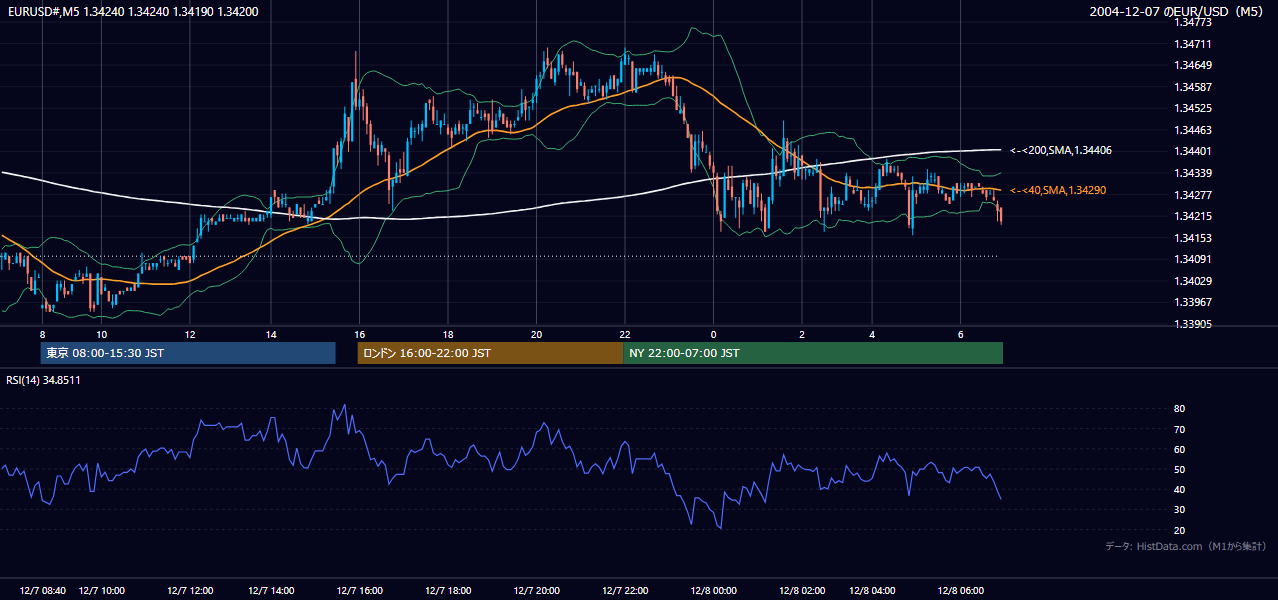The height and width of the screenshot is (600, 1278).
Task: Click RSI scale value 40
Action: pos(1179,489)
